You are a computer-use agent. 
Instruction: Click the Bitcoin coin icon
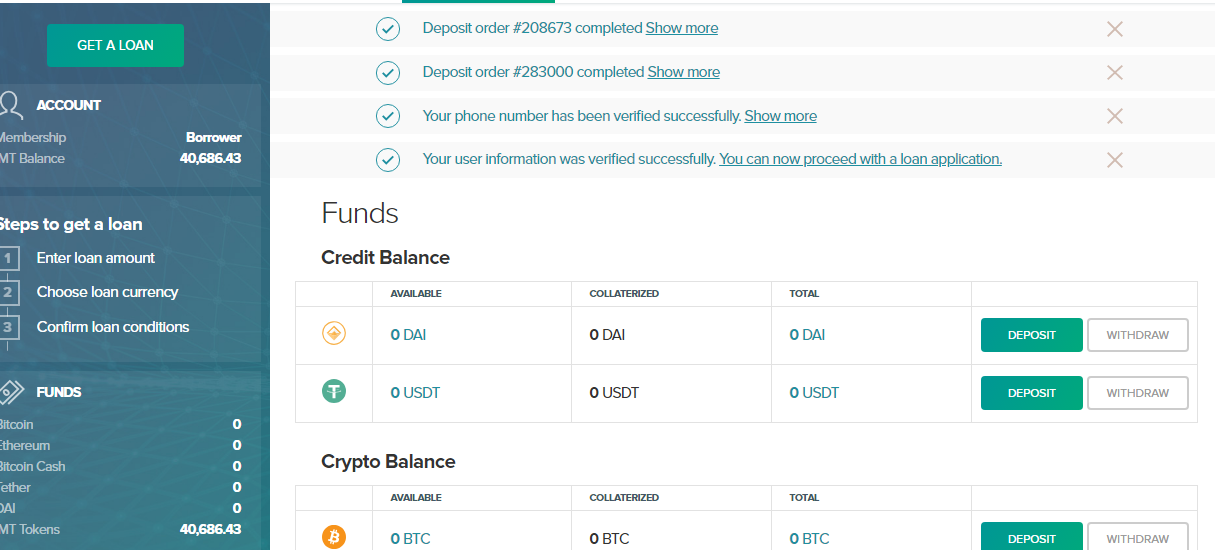(x=334, y=538)
